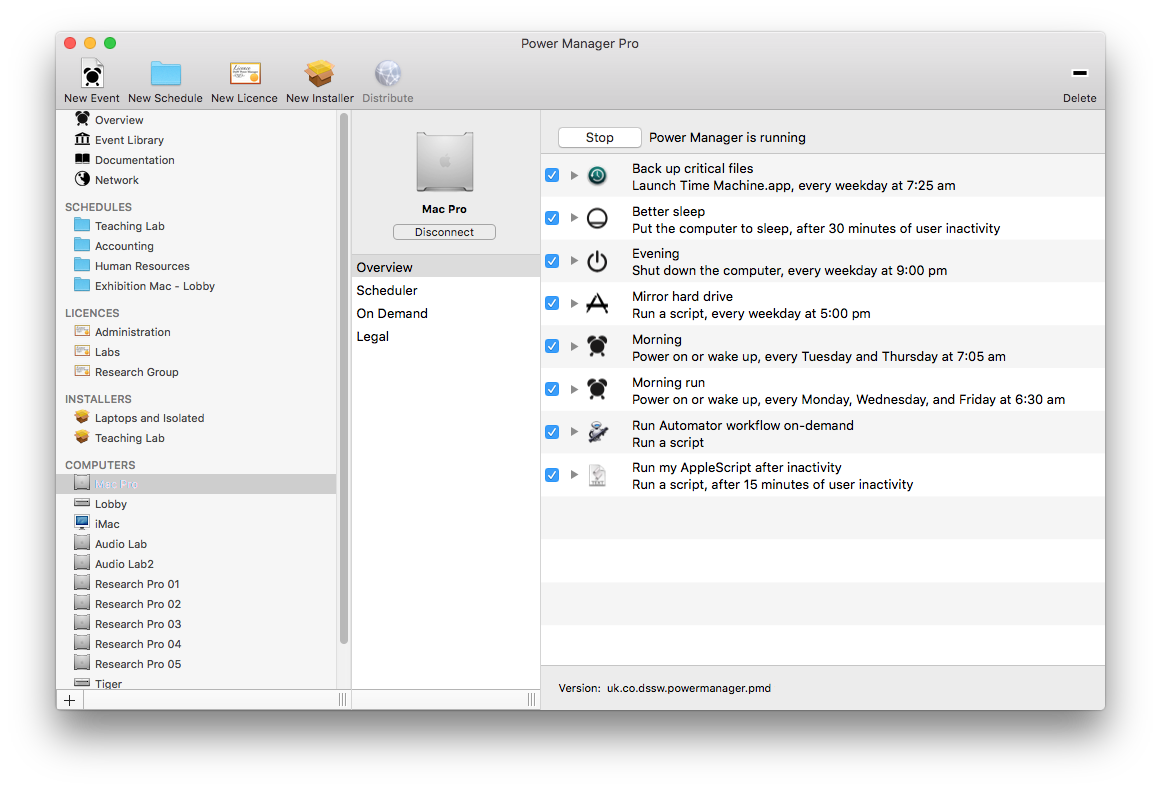Screen dimensions: 1161x790
Task: Click the AppleScript document icon for inactivity event
Action: pos(598,475)
